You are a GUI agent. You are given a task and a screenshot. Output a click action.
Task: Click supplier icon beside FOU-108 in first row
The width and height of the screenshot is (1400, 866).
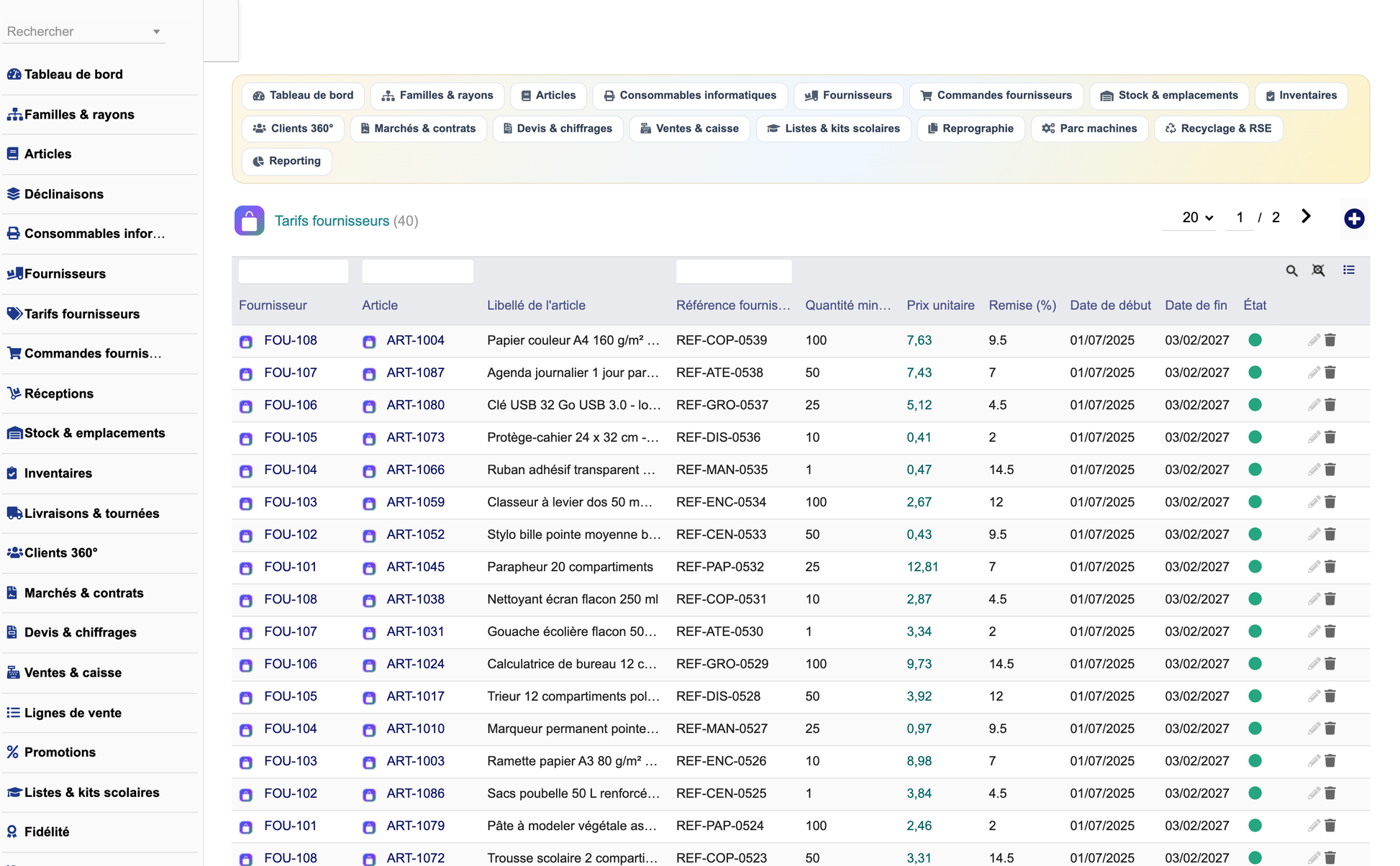[x=246, y=342]
